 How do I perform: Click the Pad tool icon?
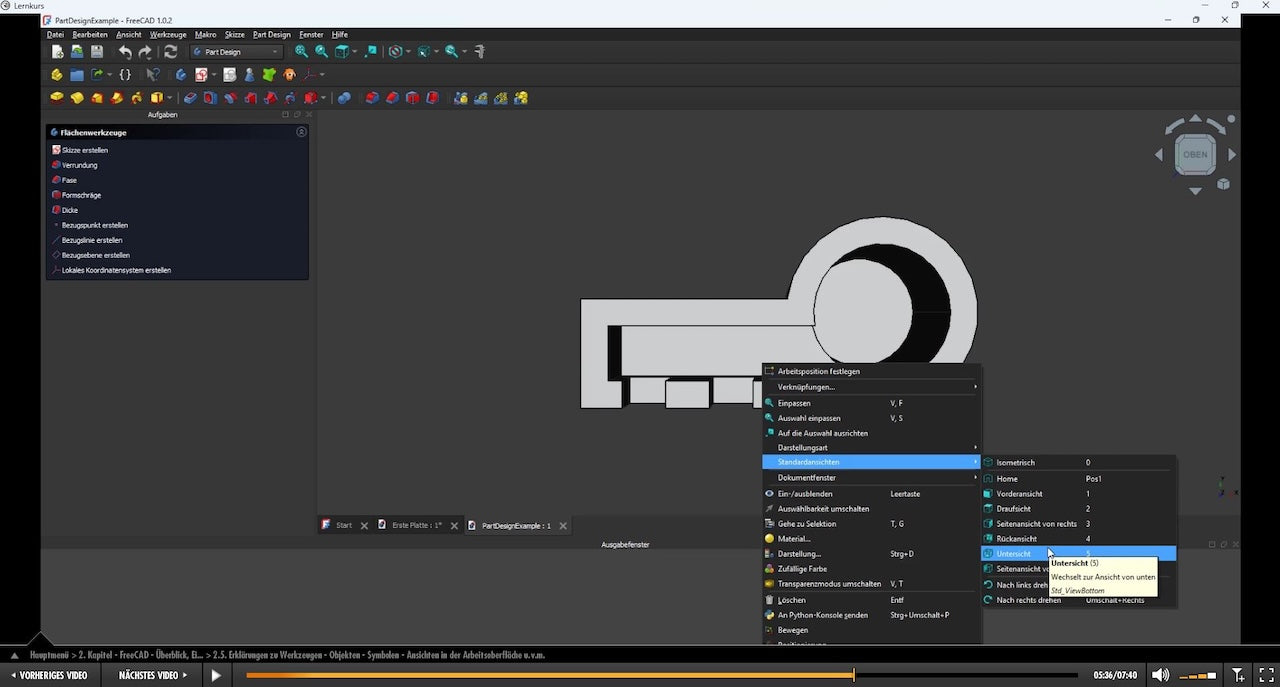(x=57, y=98)
